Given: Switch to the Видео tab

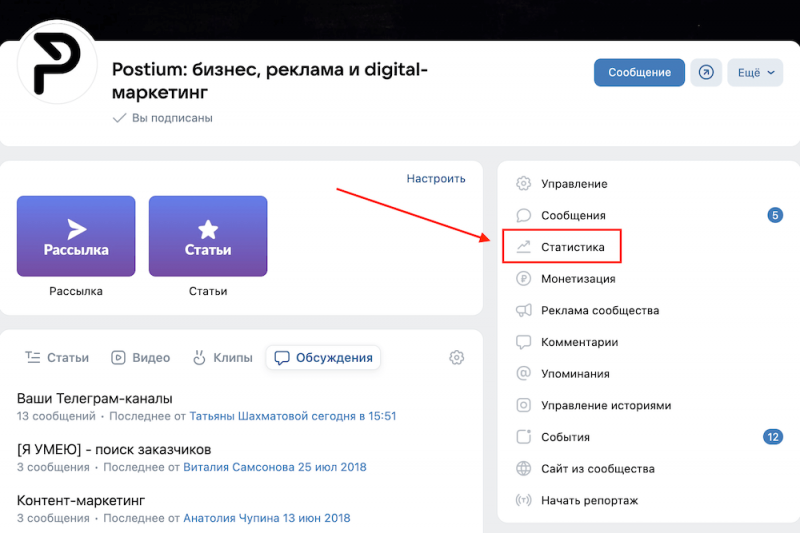Looking at the screenshot, I should click(140, 357).
